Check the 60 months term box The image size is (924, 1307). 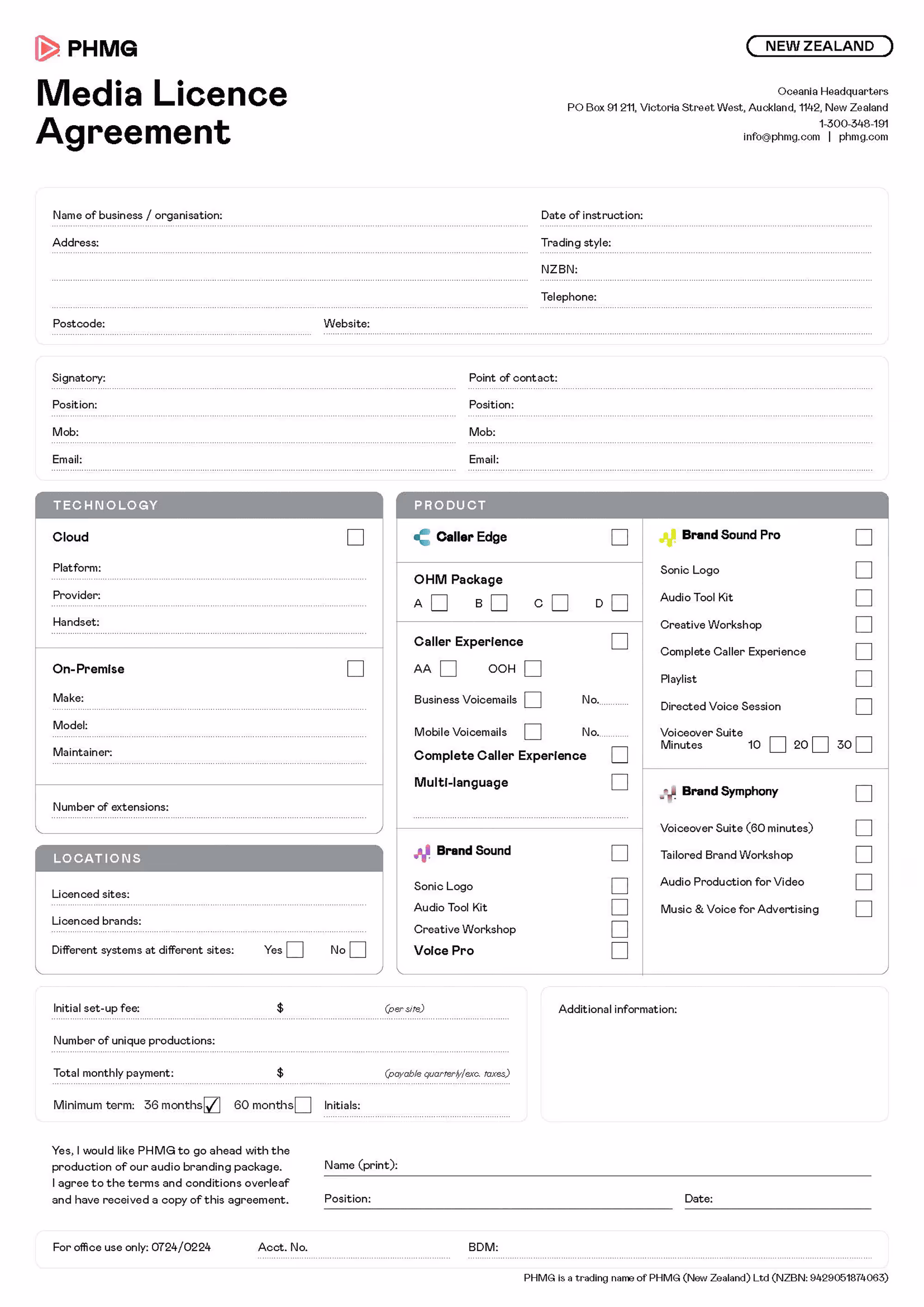click(303, 1105)
